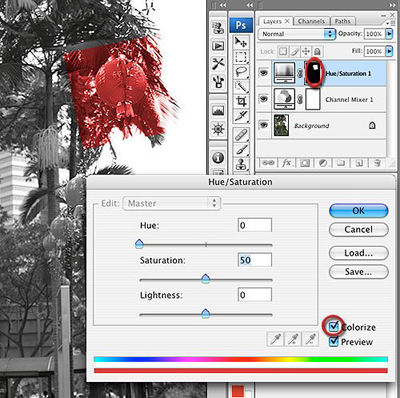Open the Info panel icon
The height and width of the screenshot is (398, 400).
coord(218,157)
